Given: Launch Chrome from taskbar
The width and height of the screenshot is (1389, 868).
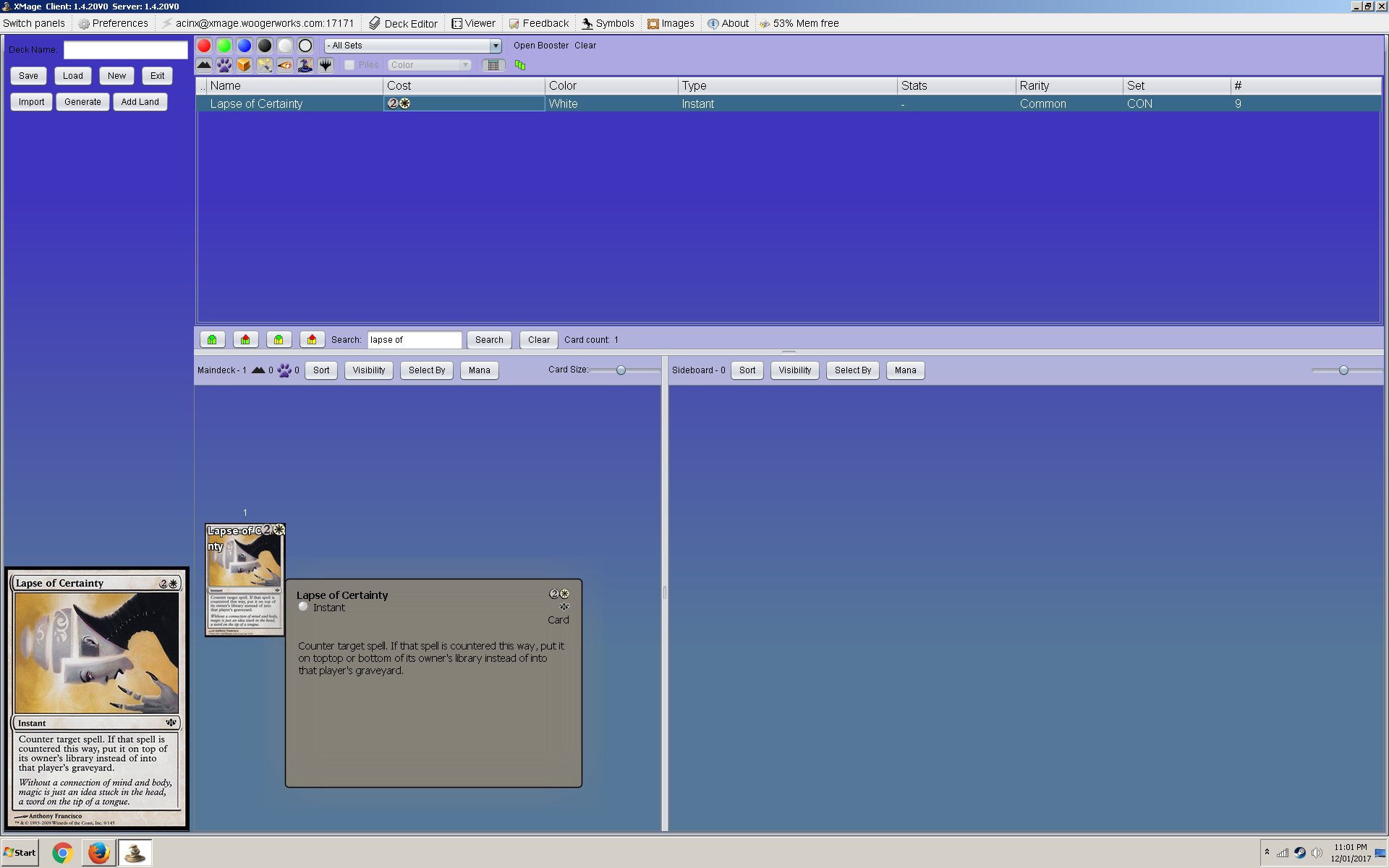Looking at the screenshot, I should (x=62, y=854).
